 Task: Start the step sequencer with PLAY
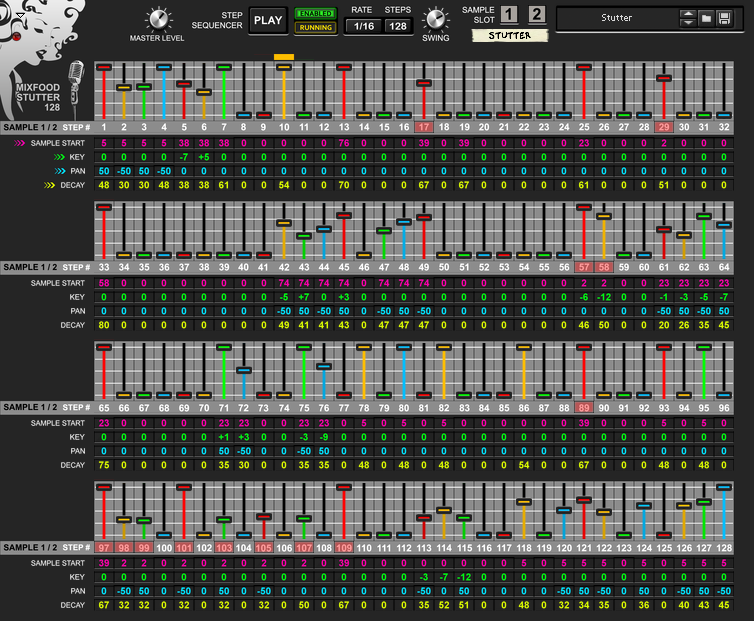(268, 21)
